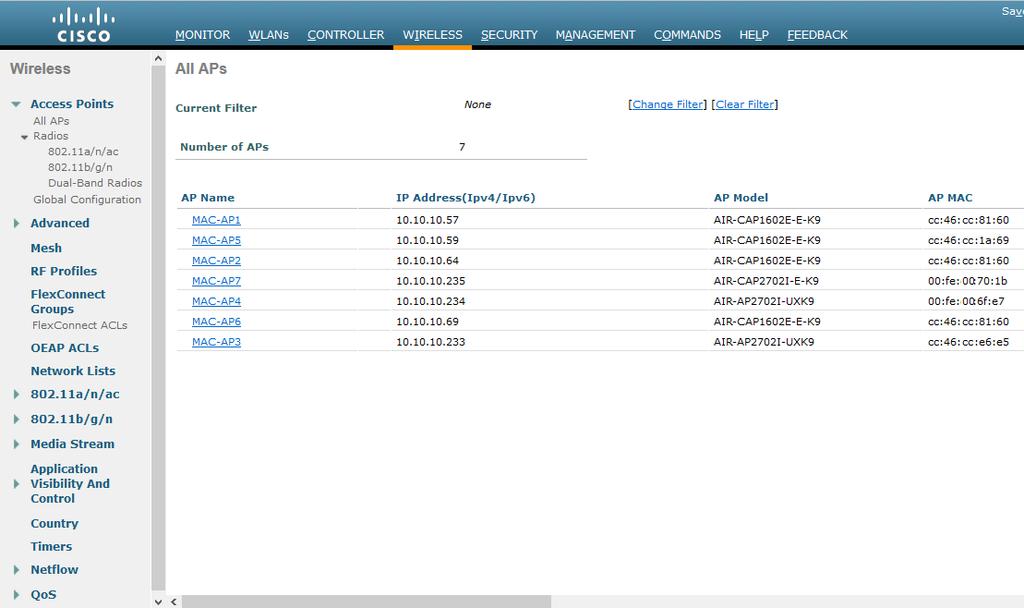Click the IP Address(Ipv4/Ipv6) column header
1024x608 pixels.
coord(466,198)
